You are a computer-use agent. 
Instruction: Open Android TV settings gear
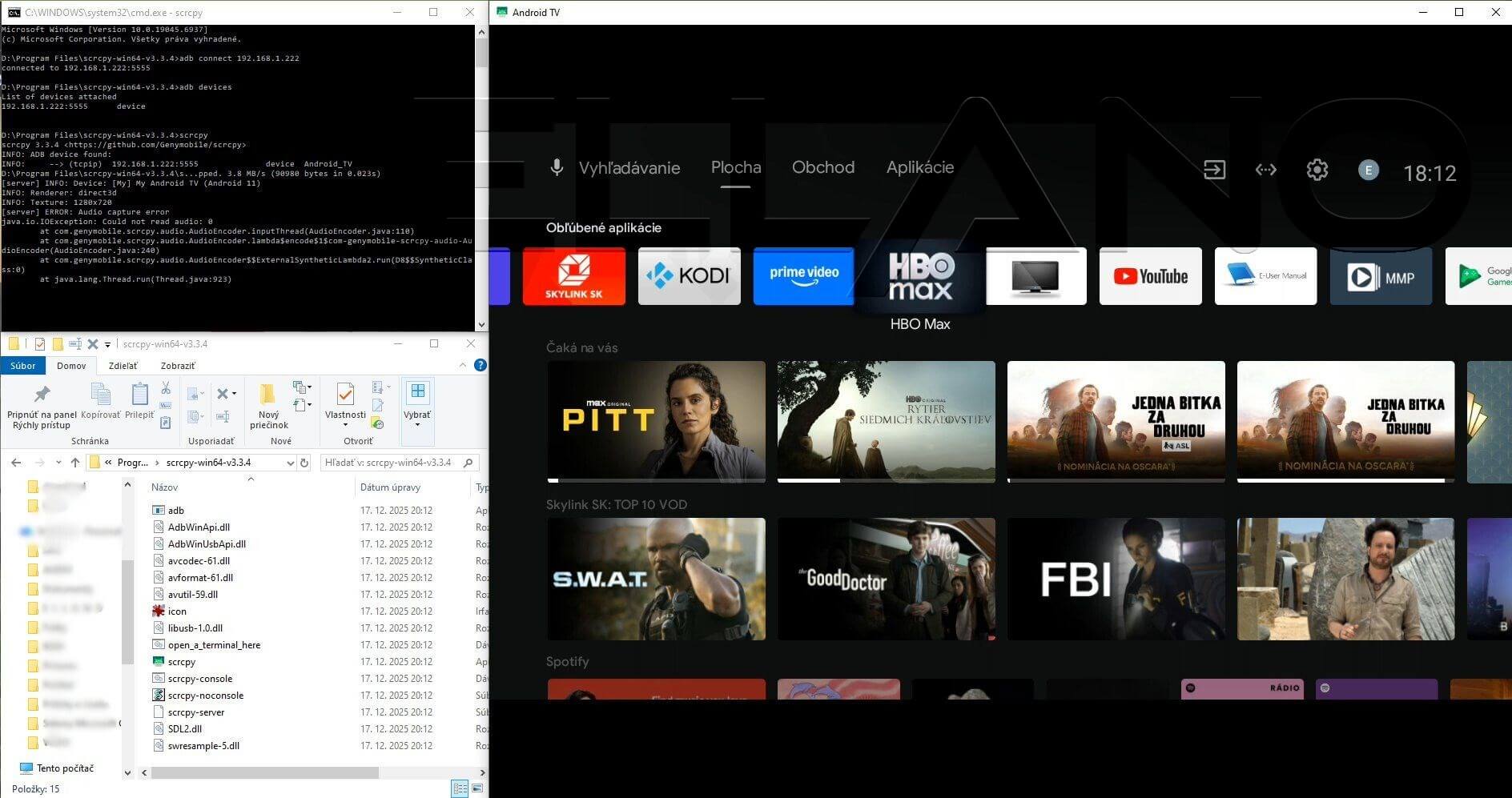pos(1317,170)
